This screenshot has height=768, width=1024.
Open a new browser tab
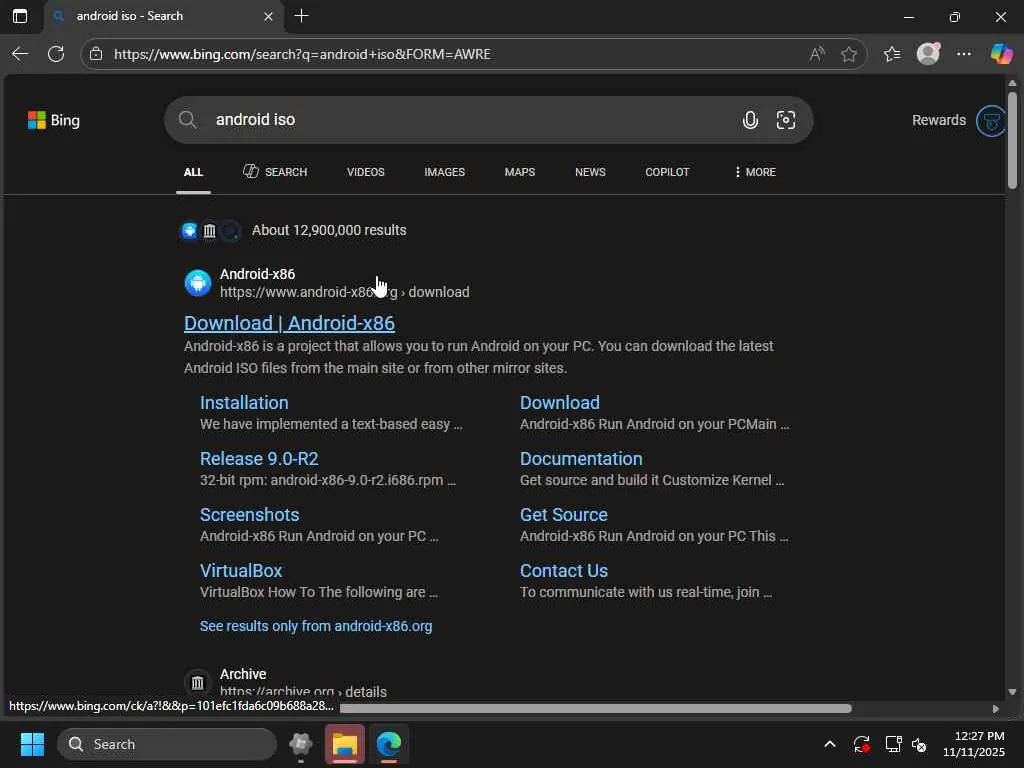pyautogui.click(x=302, y=16)
